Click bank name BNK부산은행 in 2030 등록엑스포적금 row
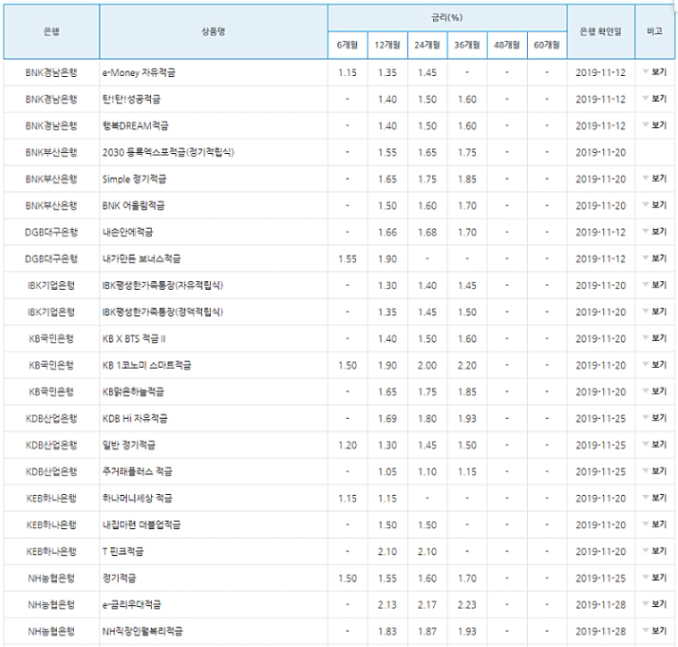Screen dimensions: 678x647 (x=51, y=152)
